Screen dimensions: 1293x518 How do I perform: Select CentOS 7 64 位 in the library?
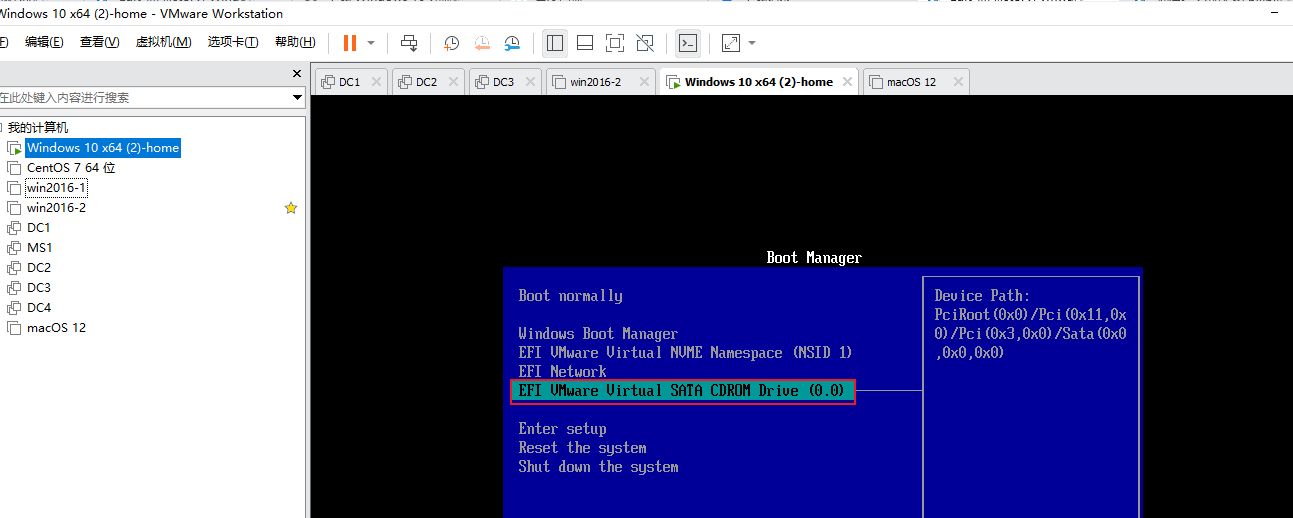pyautogui.click(x=71, y=168)
